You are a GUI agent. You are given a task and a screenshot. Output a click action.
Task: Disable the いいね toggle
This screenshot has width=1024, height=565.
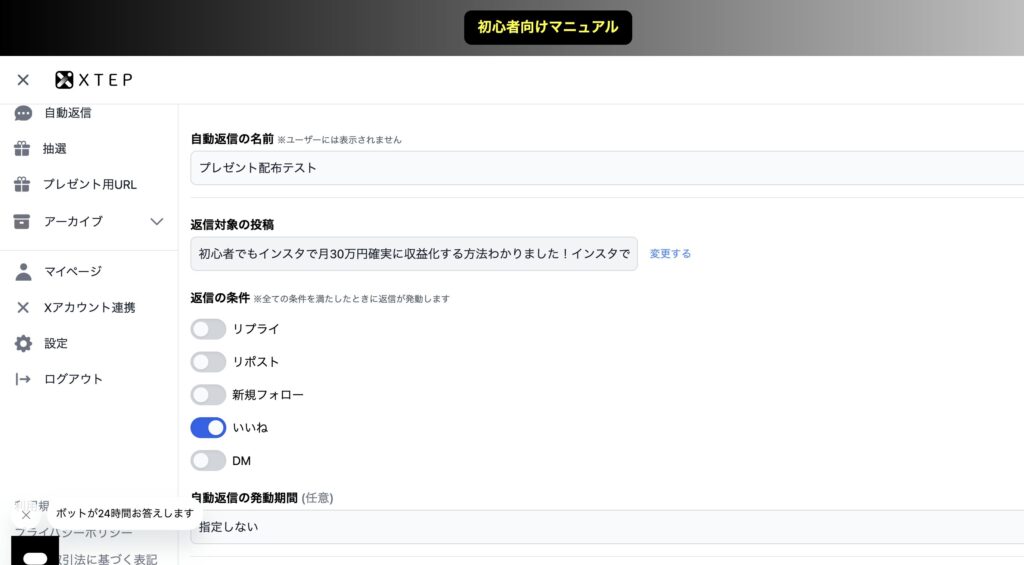click(208, 428)
